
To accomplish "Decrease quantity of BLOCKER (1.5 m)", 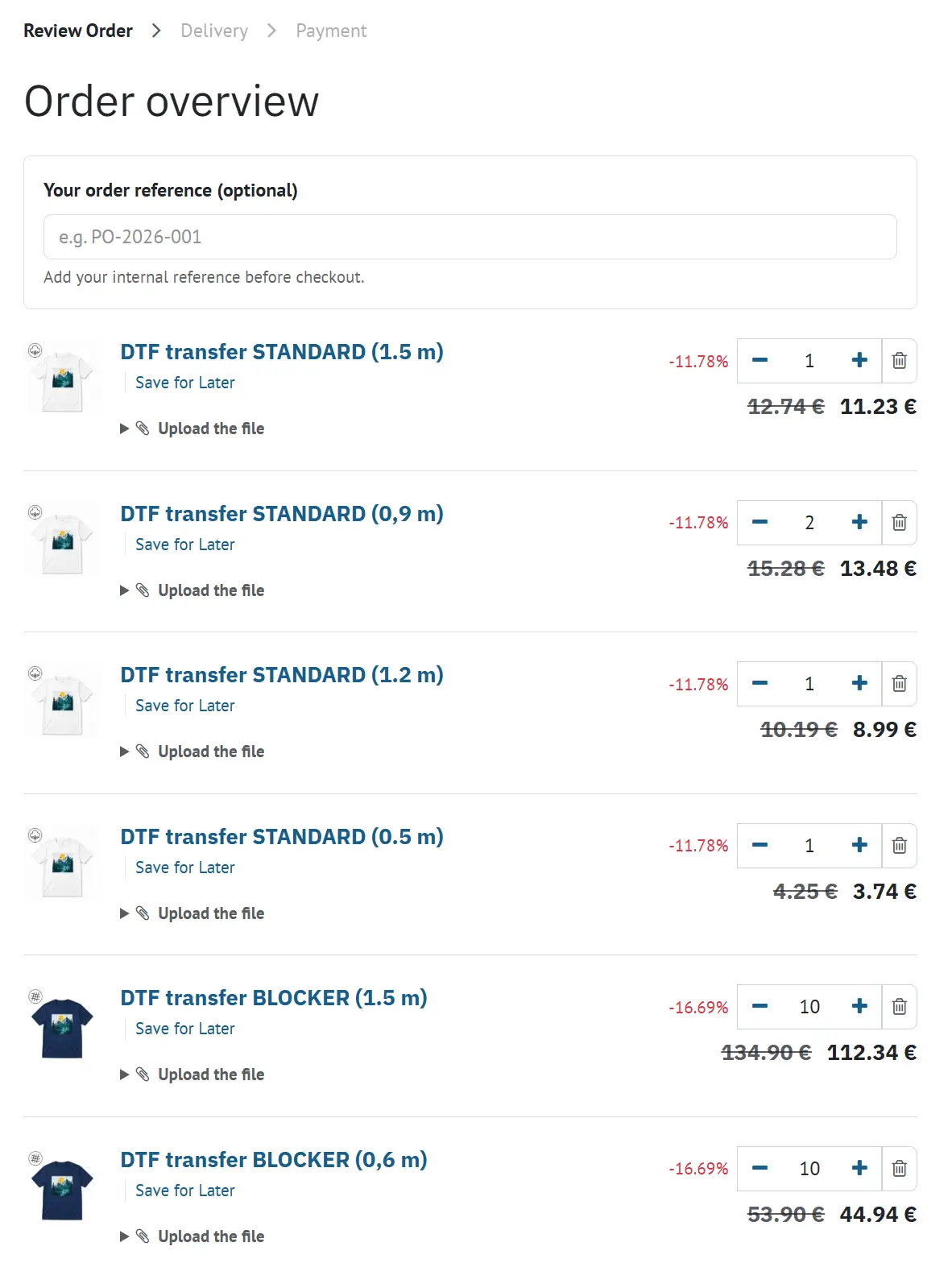I will coord(760,1007).
